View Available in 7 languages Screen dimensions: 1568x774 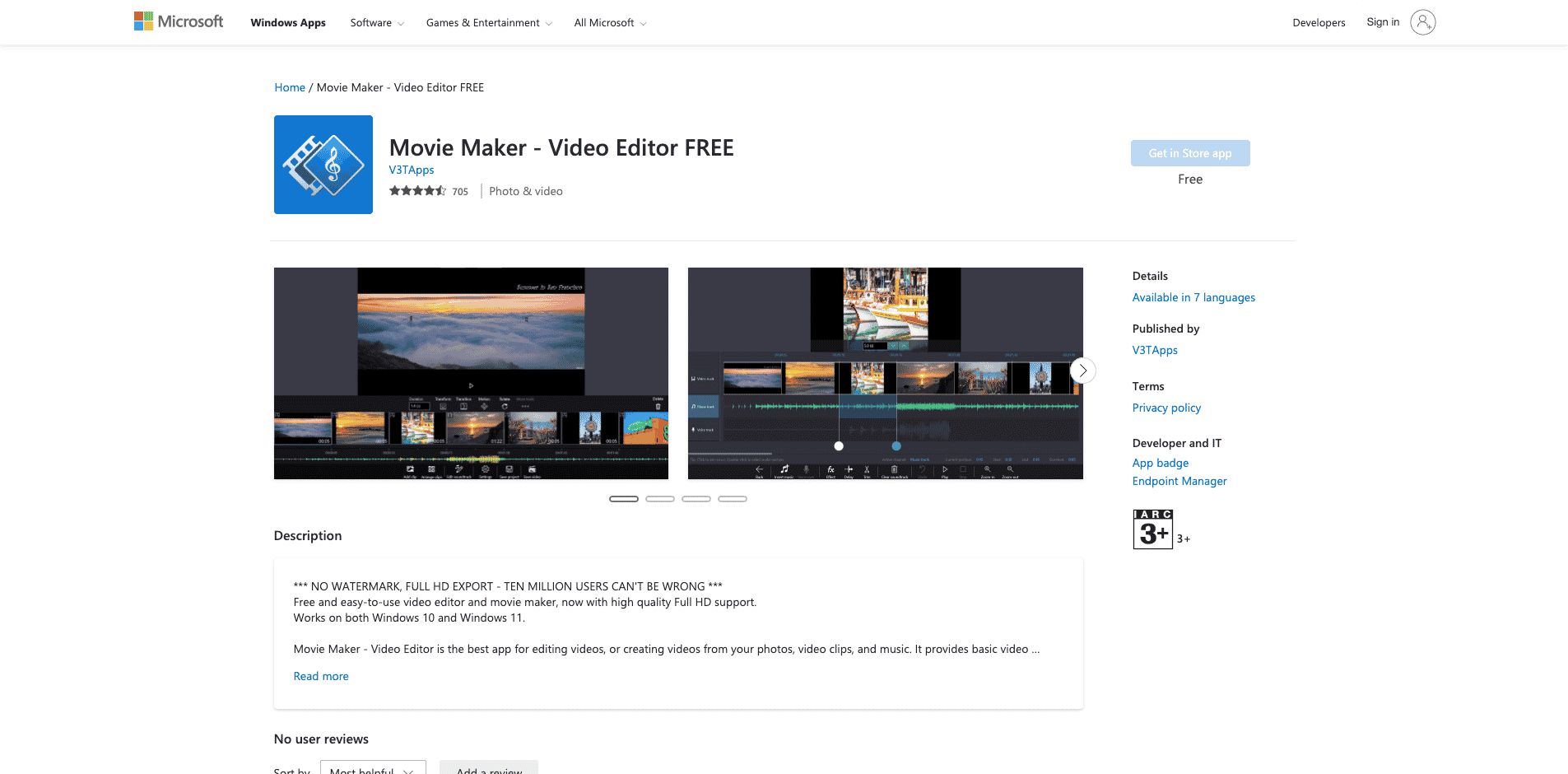tap(1193, 297)
